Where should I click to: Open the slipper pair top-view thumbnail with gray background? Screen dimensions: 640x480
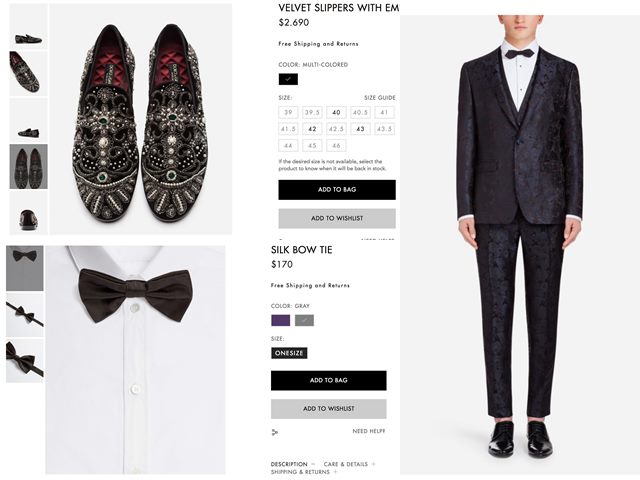click(28, 166)
